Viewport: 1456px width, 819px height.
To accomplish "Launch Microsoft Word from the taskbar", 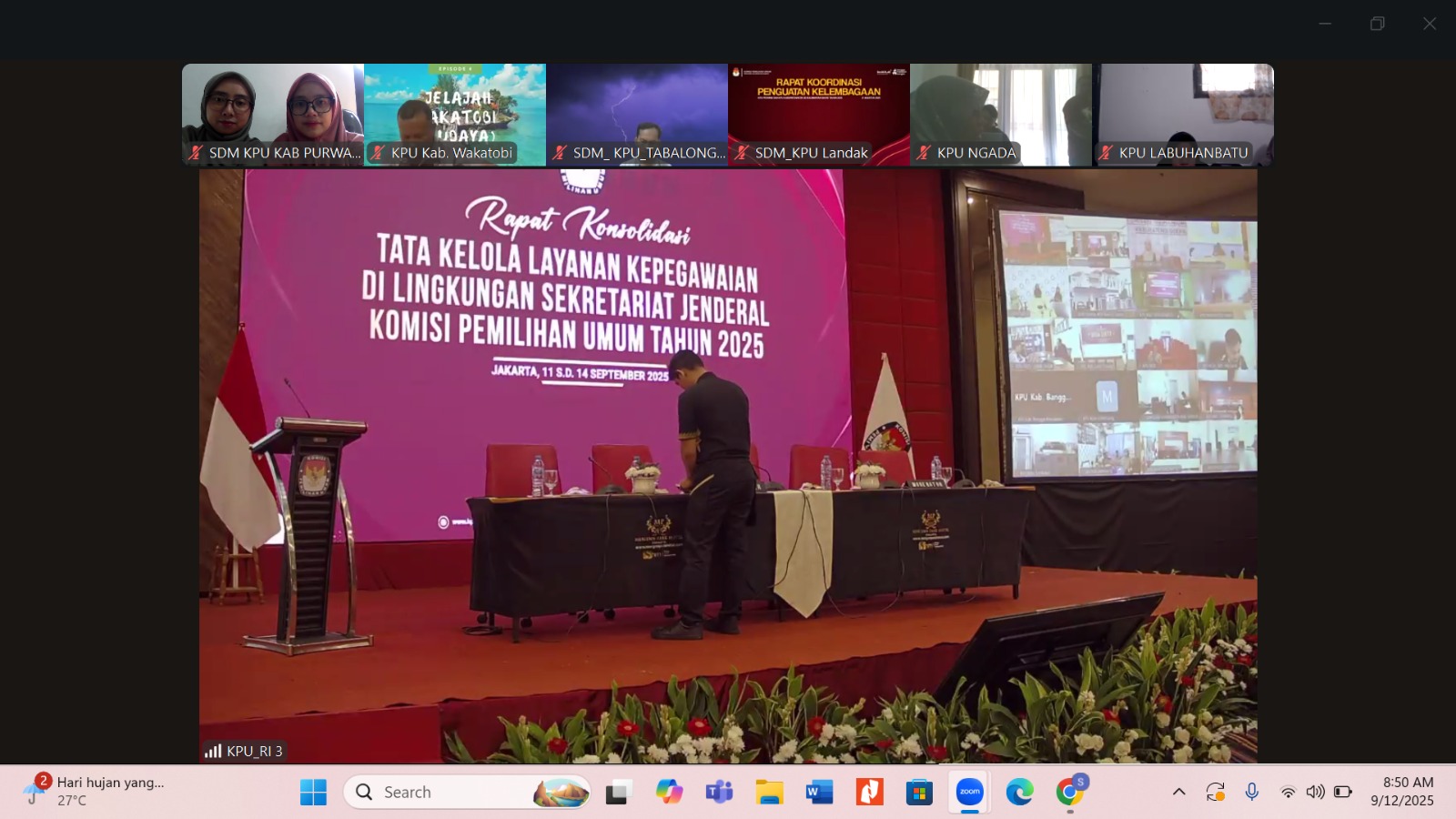I will click(x=819, y=792).
